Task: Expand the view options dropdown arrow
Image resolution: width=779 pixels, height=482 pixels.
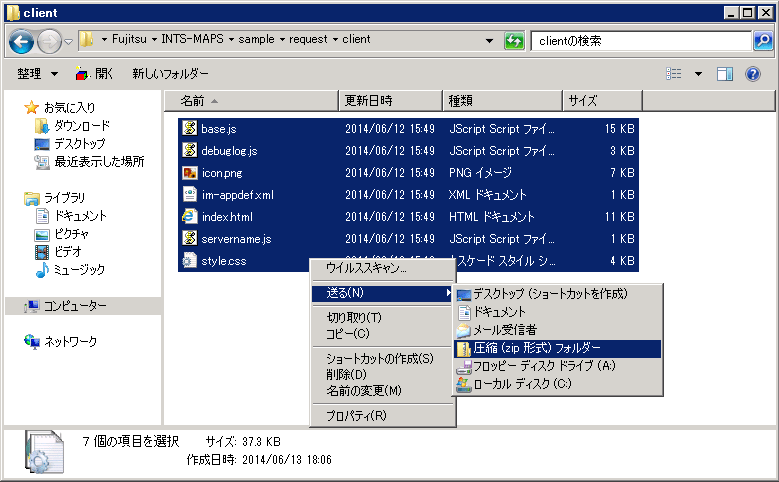Action: (698, 74)
